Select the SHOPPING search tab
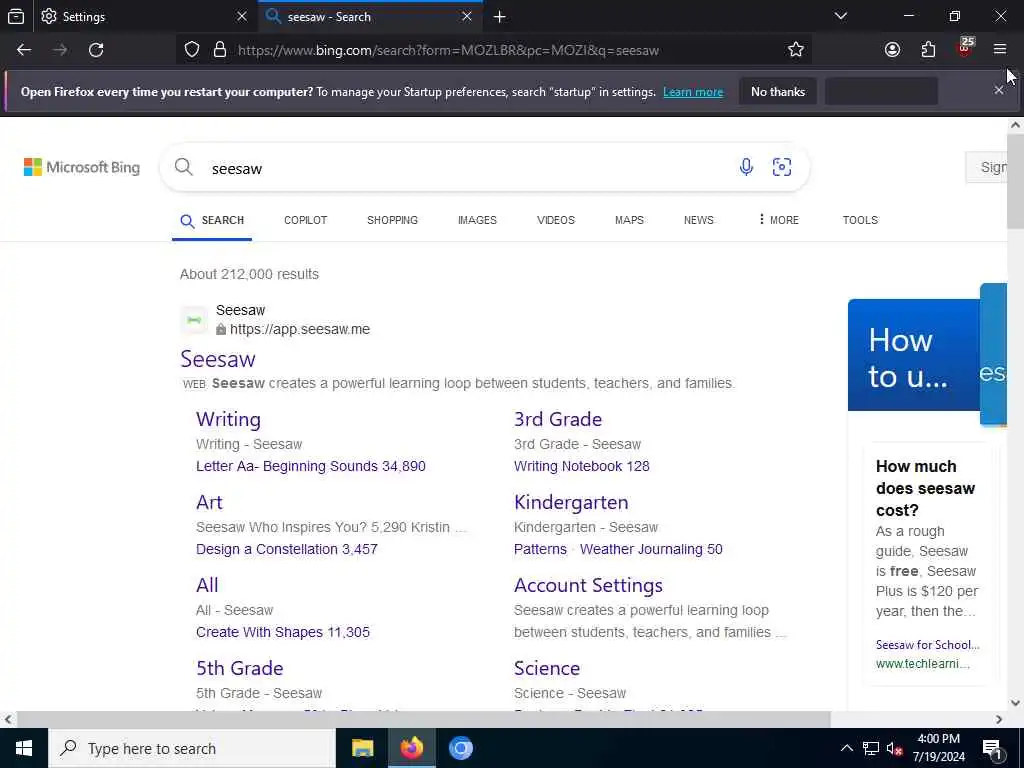The width and height of the screenshot is (1024, 768). (x=392, y=220)
